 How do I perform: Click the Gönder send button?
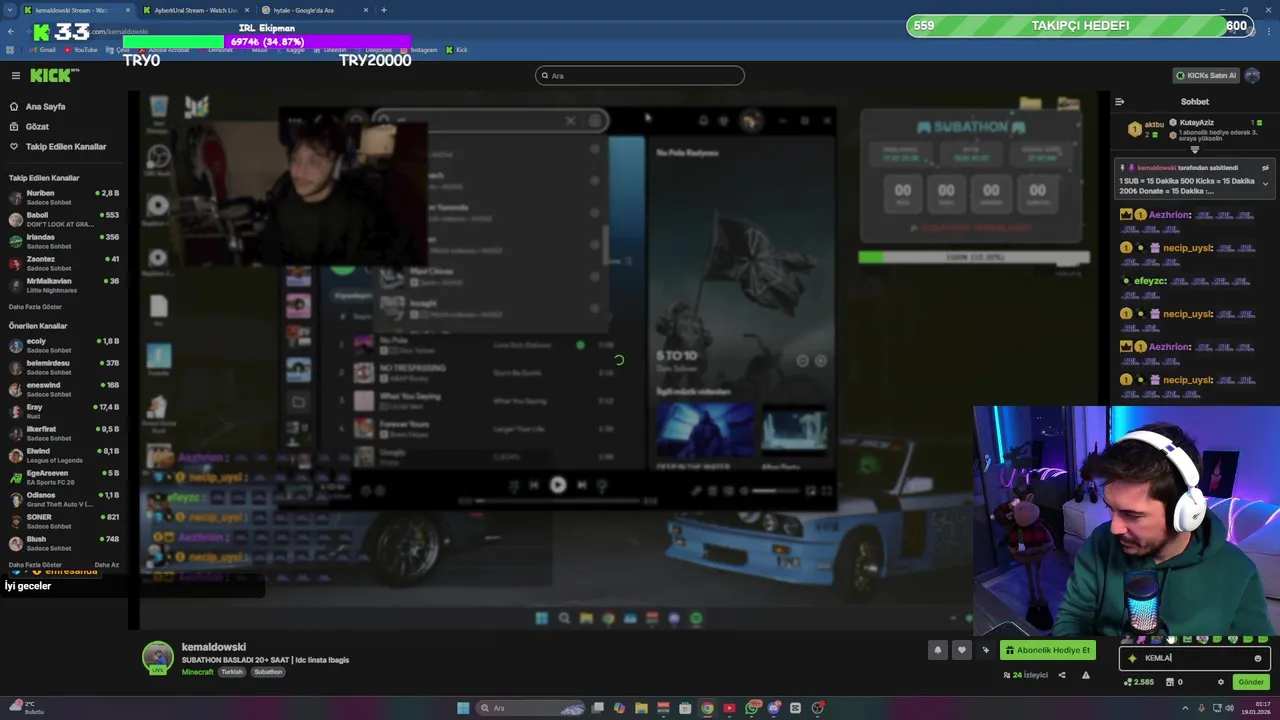click(x=1251, y=682)
